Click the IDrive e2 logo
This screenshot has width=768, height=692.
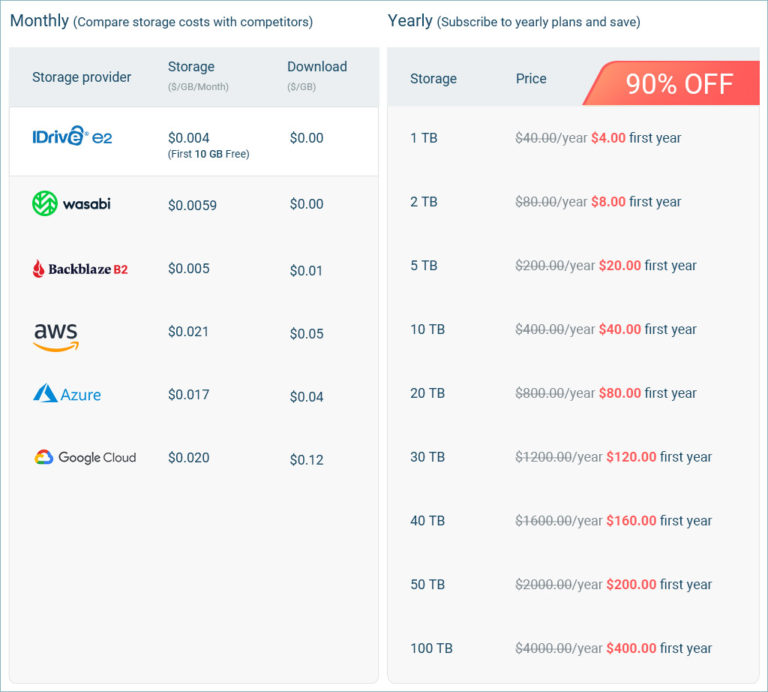point(72,138)
